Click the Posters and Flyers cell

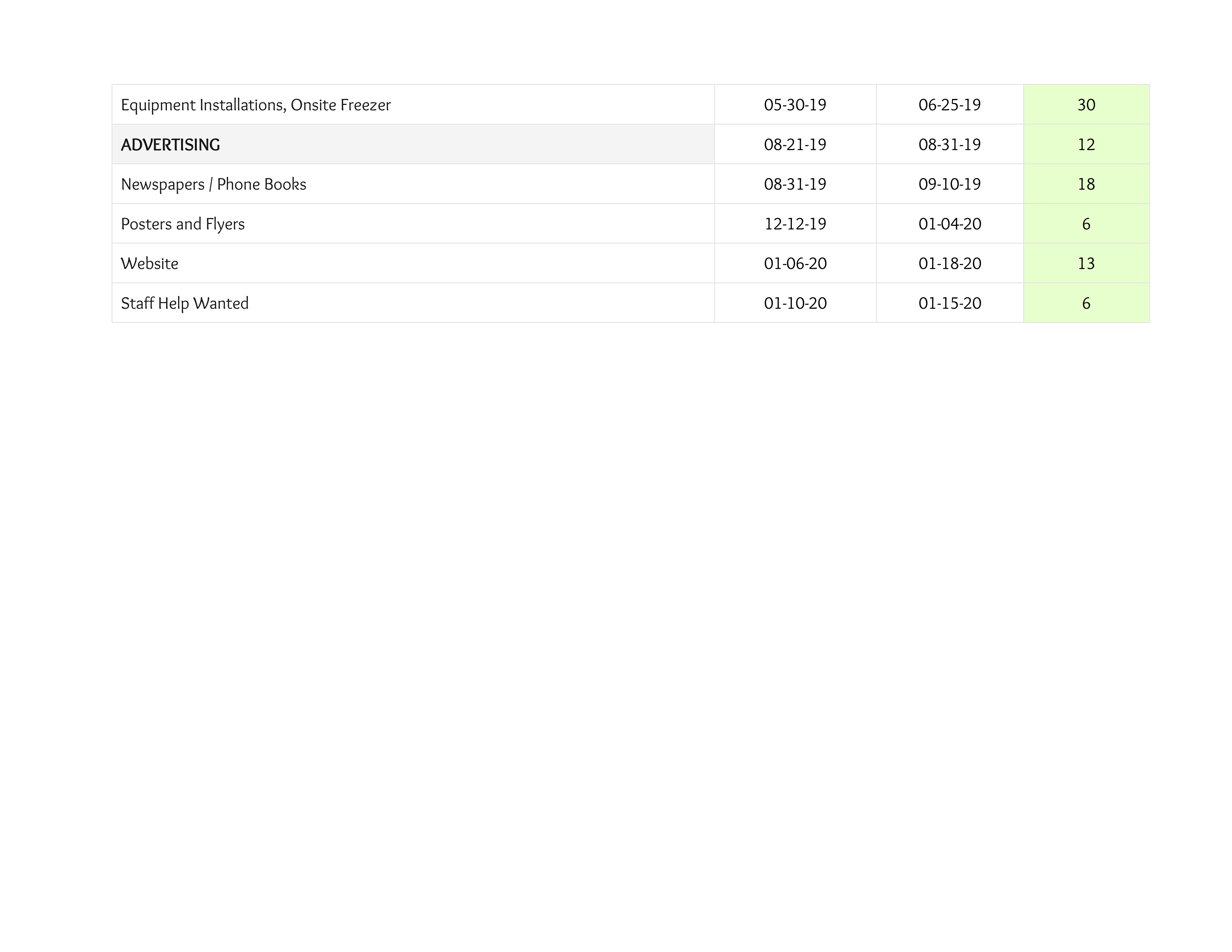(413, 224)
